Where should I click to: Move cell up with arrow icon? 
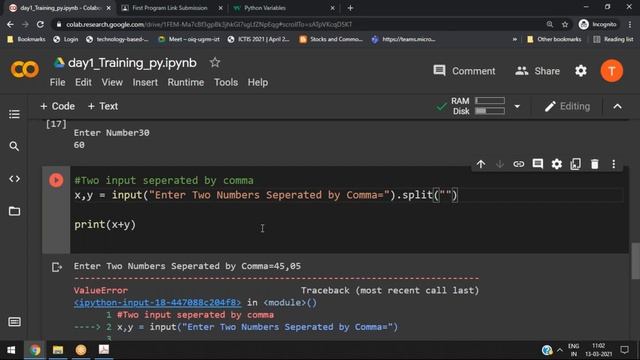pos(481,164)
